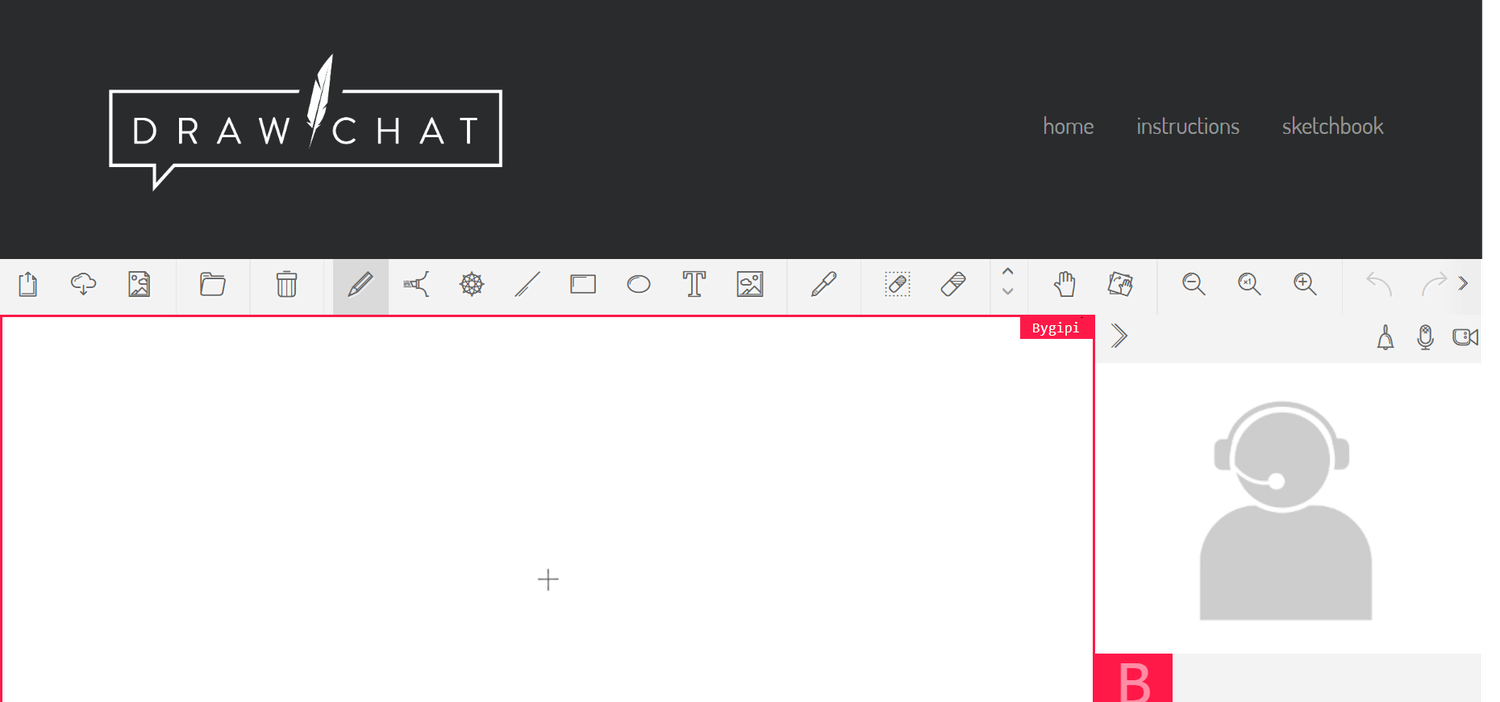The width and height of the screenshot is (1500, 702).
Task: Click the right arrow to reveal more tools
Action: (1463, 283)
